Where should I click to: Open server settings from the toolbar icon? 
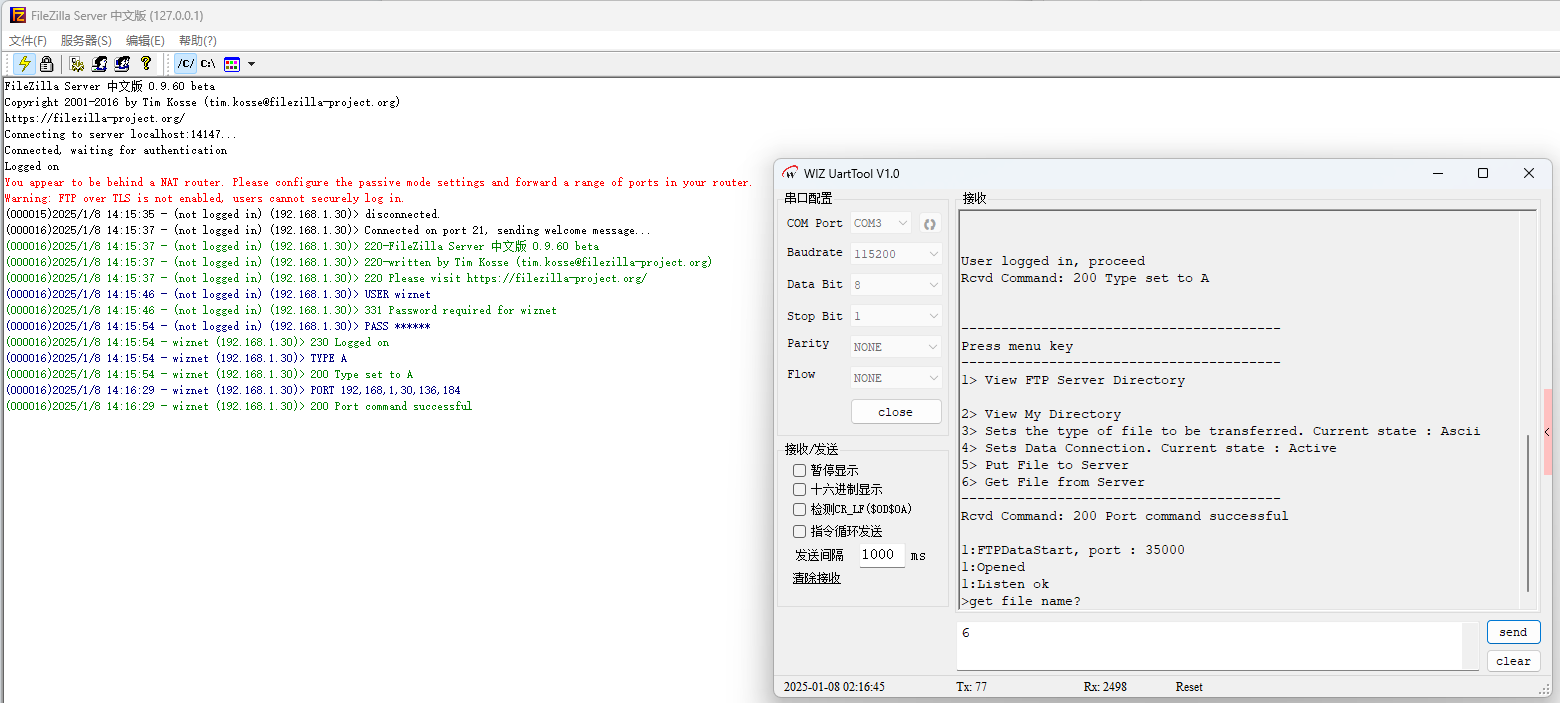click(77, 64)
